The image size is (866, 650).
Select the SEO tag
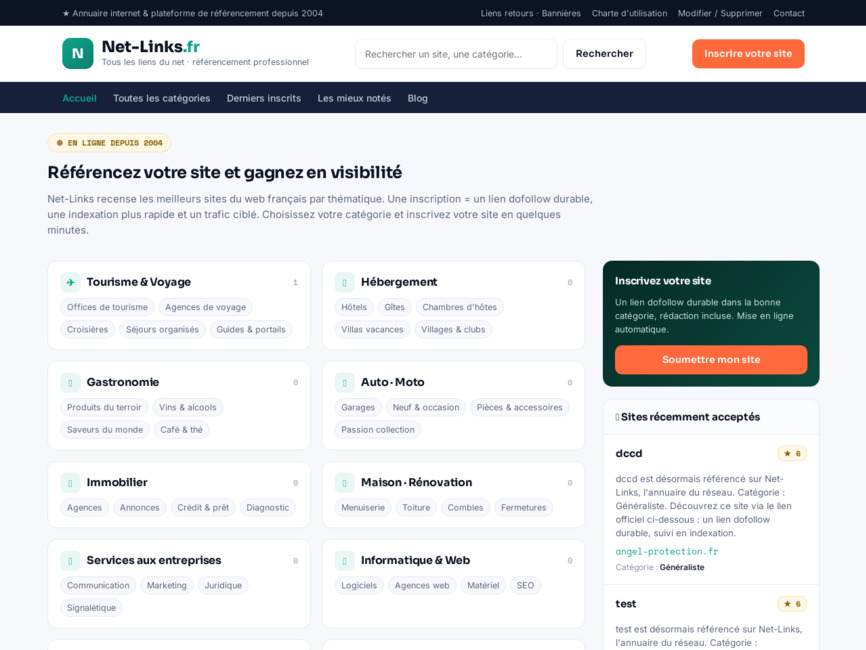525,585
